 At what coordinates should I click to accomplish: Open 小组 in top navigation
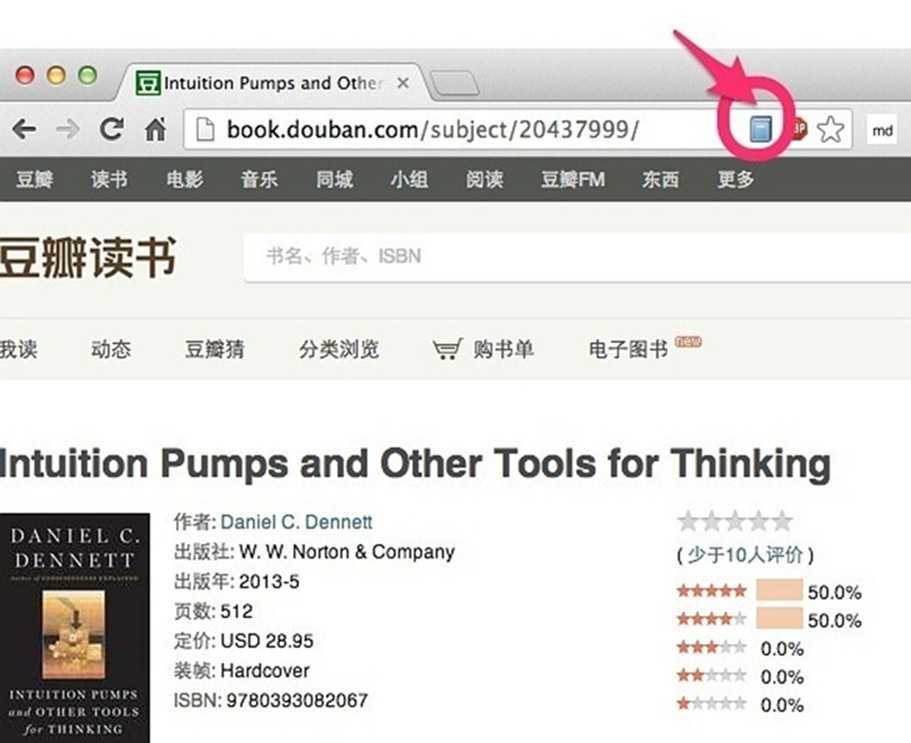click(410, 180)
